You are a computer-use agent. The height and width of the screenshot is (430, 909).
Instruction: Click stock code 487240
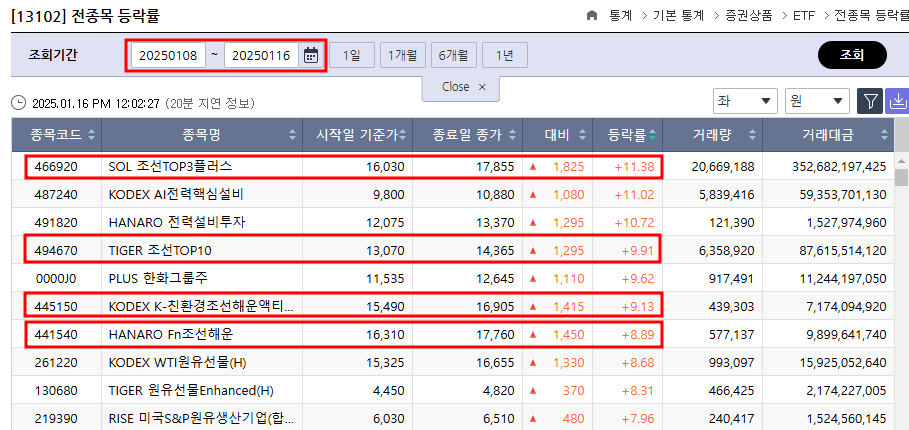[x=56, y=195]
